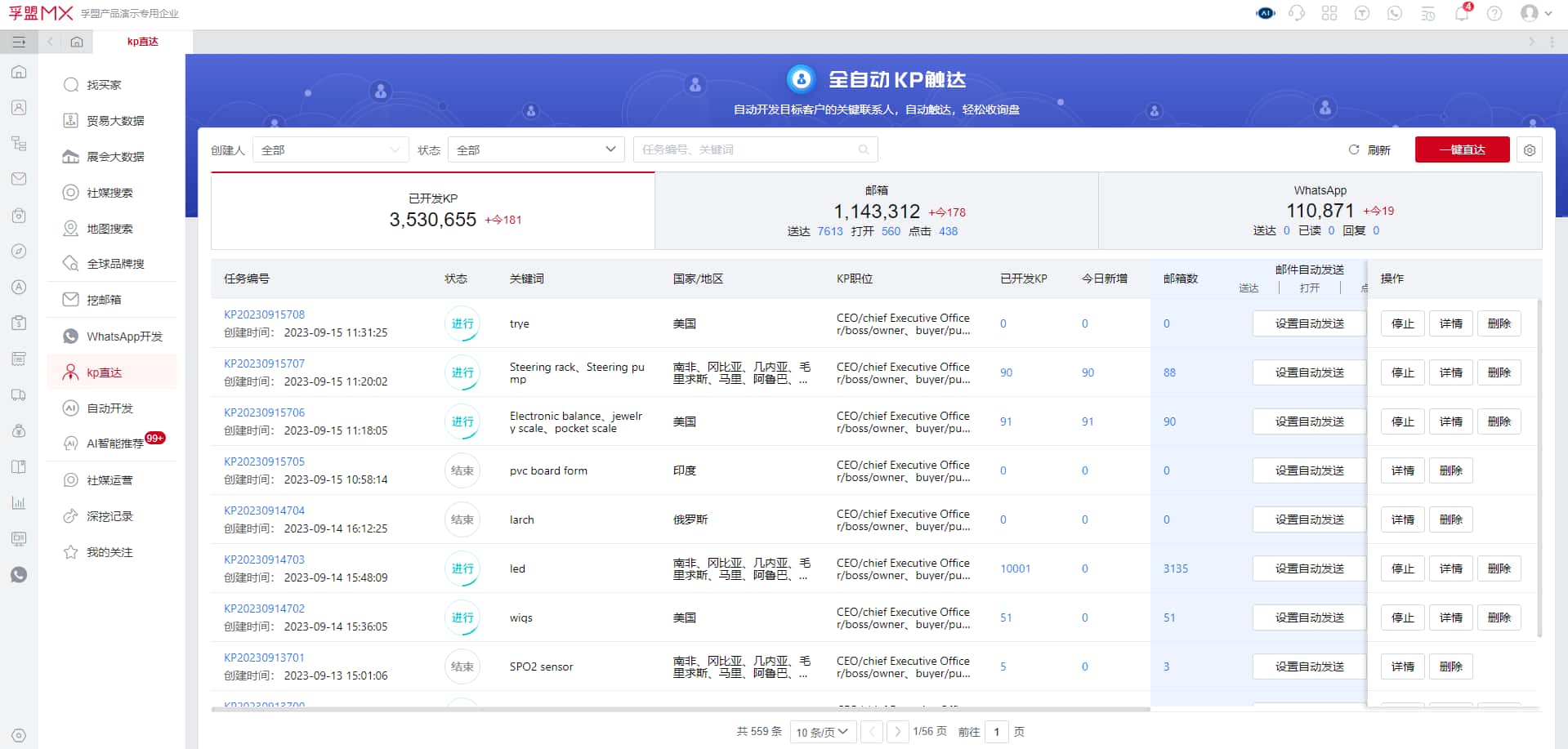
Task: Switch to the kp直达 tab
Action: pyautogui.click(x=143, y=42)
